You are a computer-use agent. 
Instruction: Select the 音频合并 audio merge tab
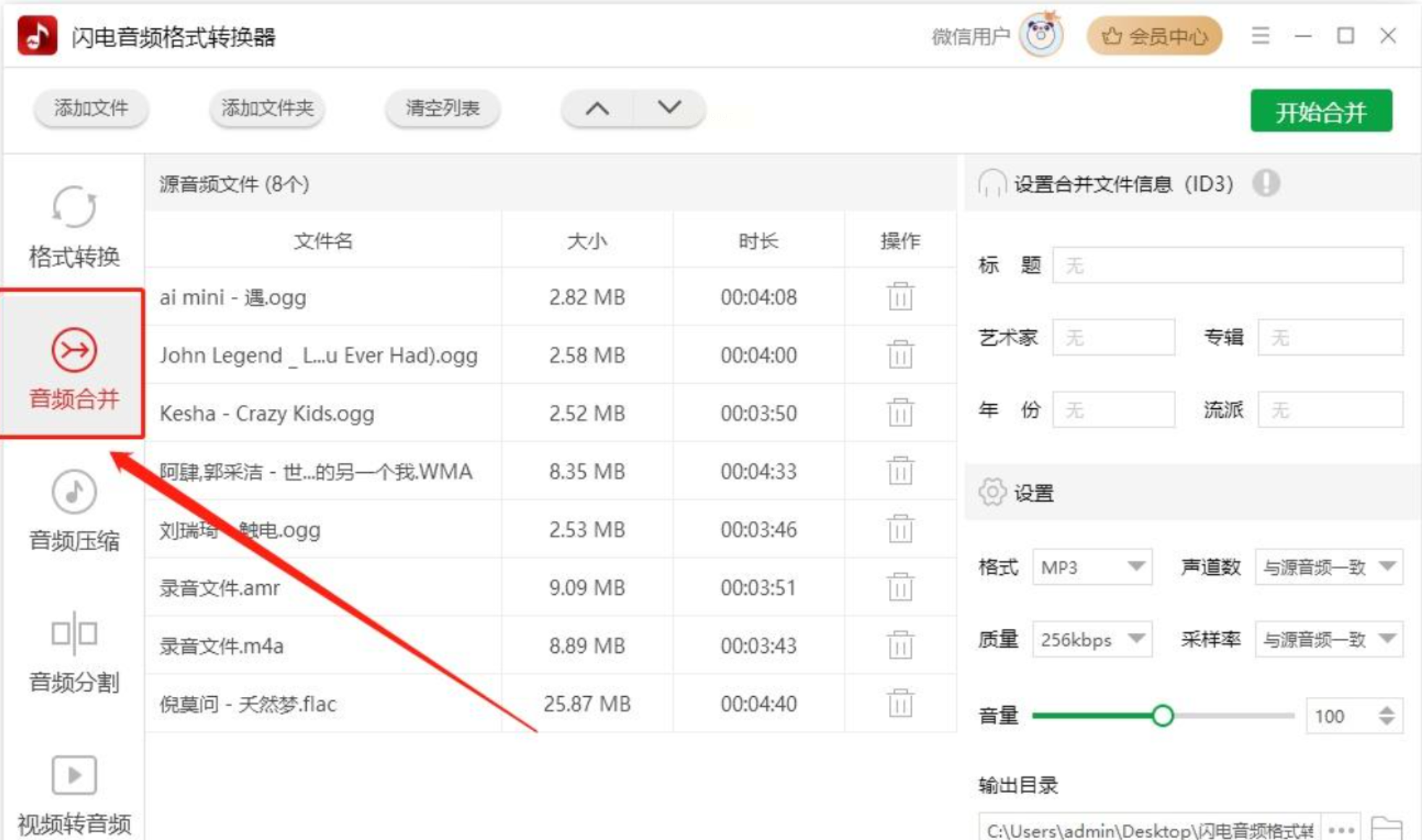coord(74,365)
